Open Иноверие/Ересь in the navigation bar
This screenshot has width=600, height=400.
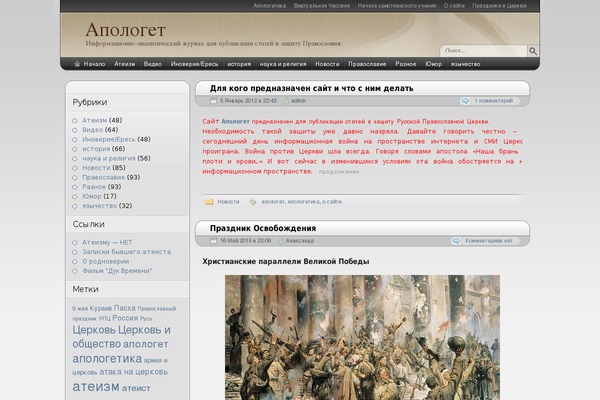point(194,64)
